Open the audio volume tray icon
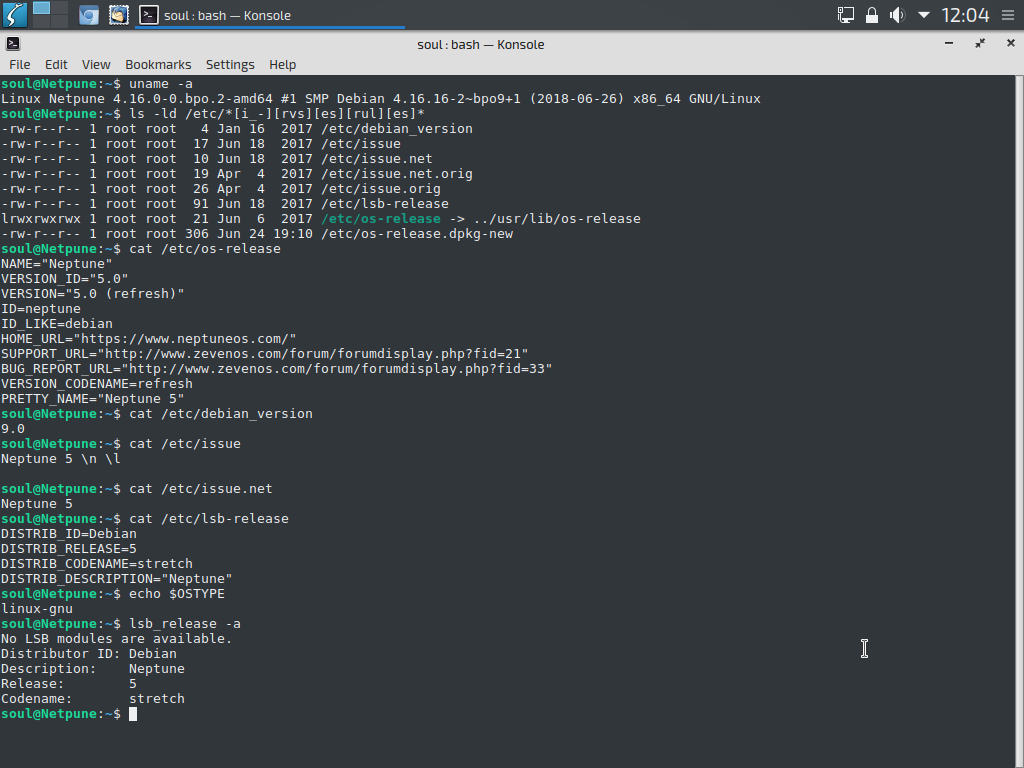The image size is (1024, 768). pyautogui.click(x=898, y=15)
